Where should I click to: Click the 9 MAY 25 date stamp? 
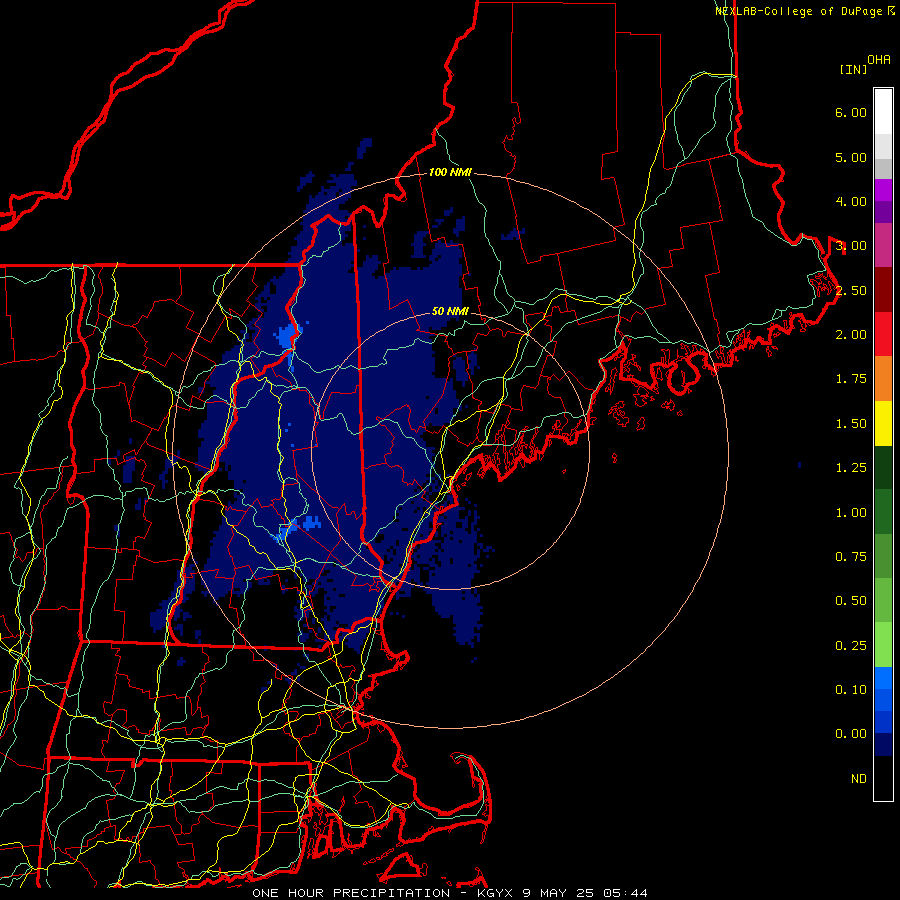[558, 893]
